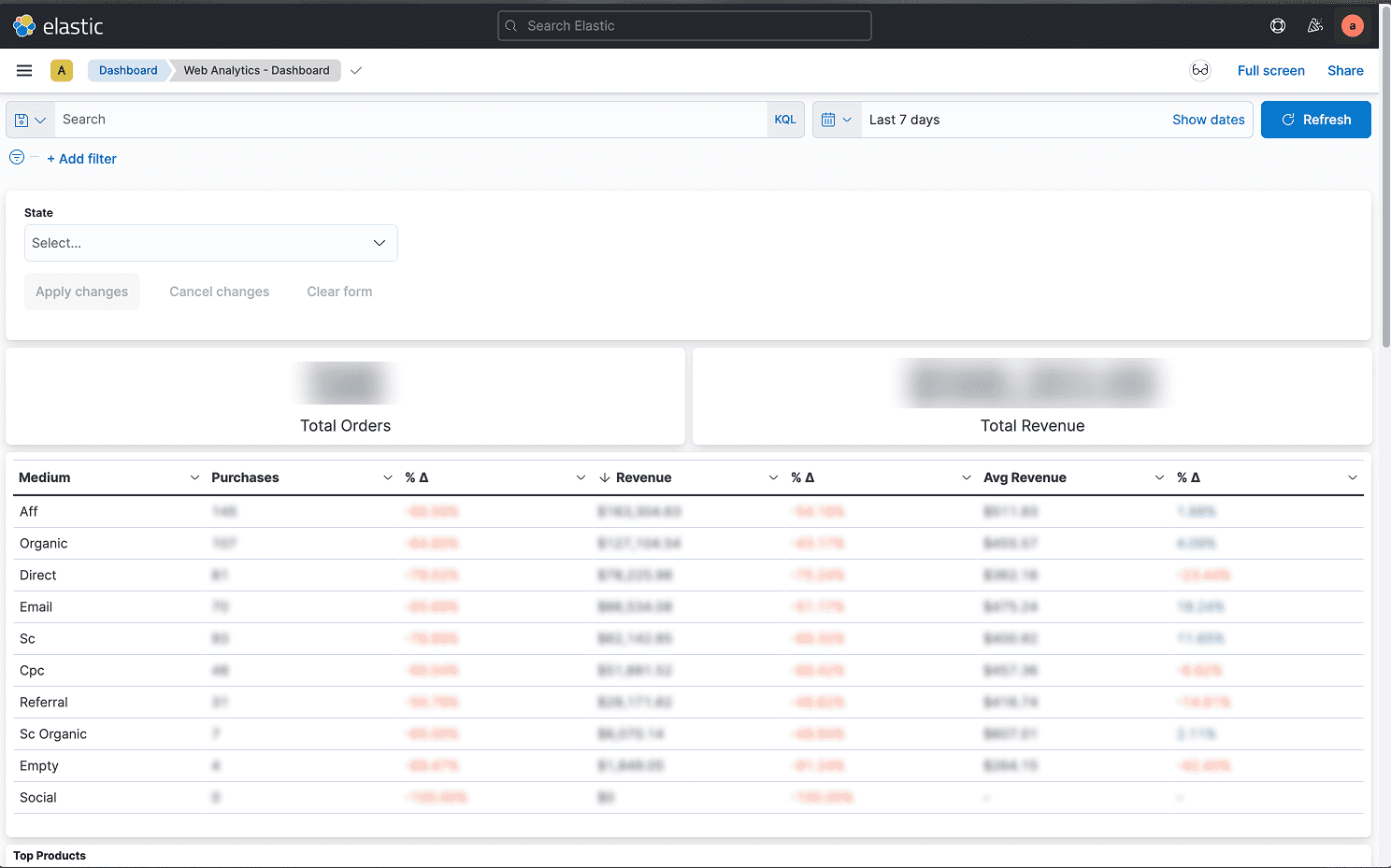Open Purchases column options chevron
Viewport: 1391px width, 868px height.
pos(388,477)
